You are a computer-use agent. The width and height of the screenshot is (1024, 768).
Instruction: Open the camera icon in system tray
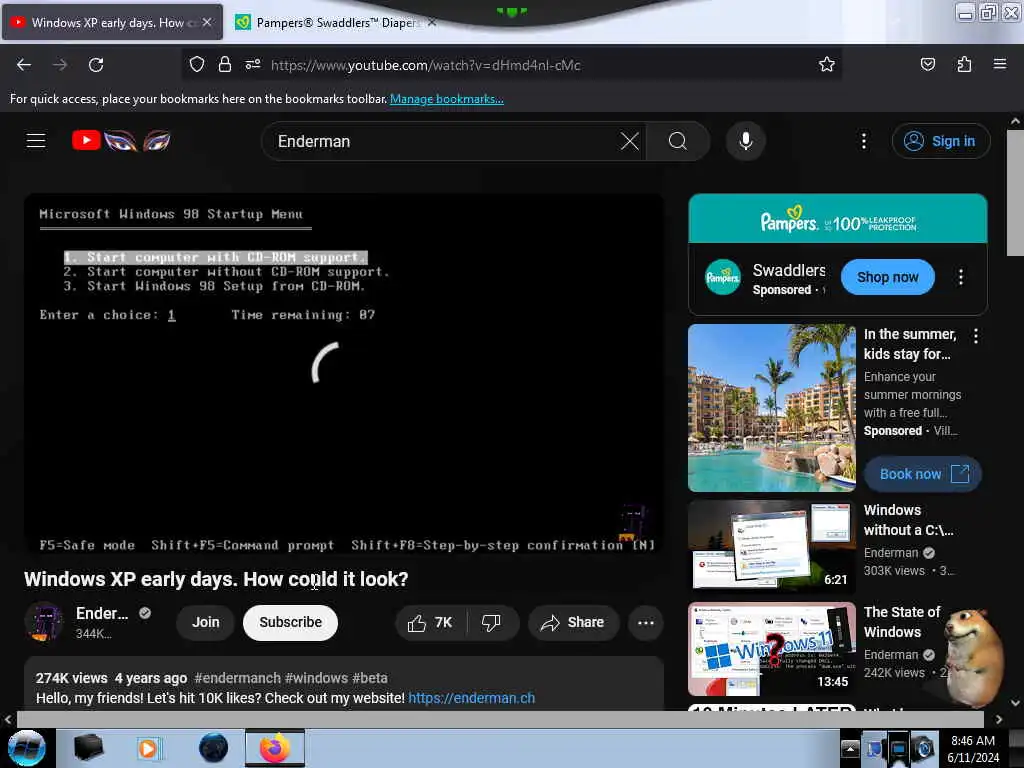pyautogui.click(x=924, y=748)
